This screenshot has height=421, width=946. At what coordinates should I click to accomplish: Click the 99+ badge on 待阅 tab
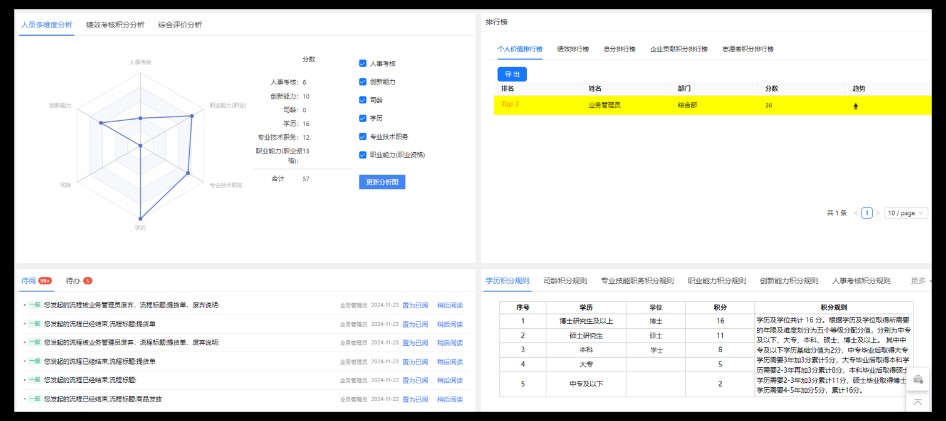click(x=45, y=281)
